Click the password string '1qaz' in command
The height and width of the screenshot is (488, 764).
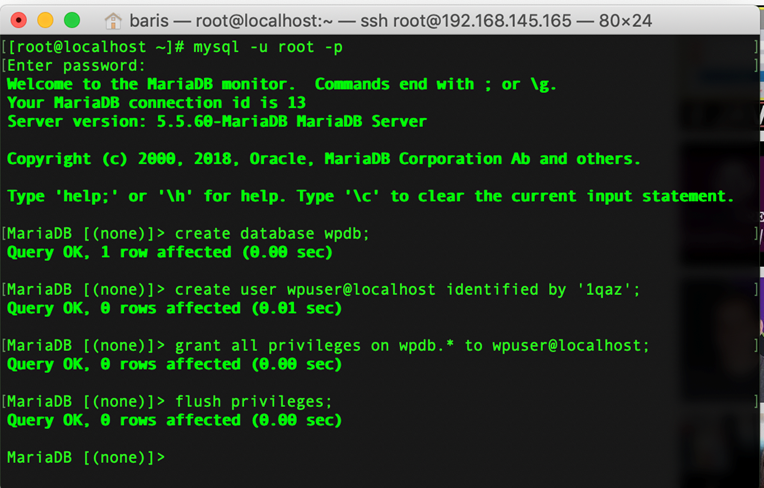click(604, 290)
